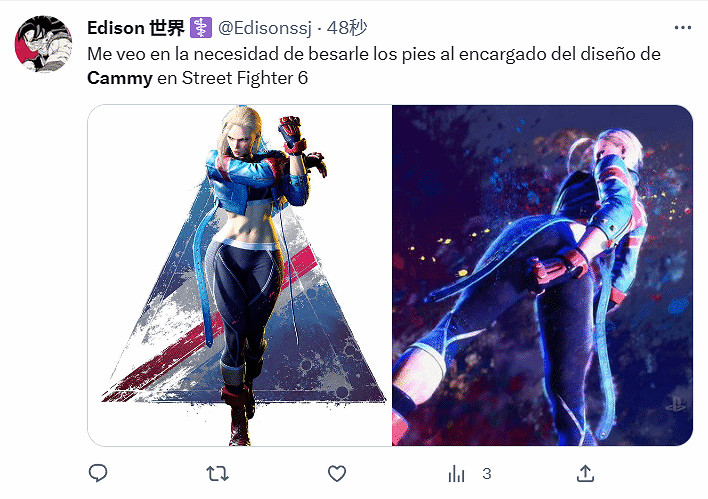Open Edison's profile avatar picture
The height and width of the screenshot is (499, 708).
(x=43, y=44)
